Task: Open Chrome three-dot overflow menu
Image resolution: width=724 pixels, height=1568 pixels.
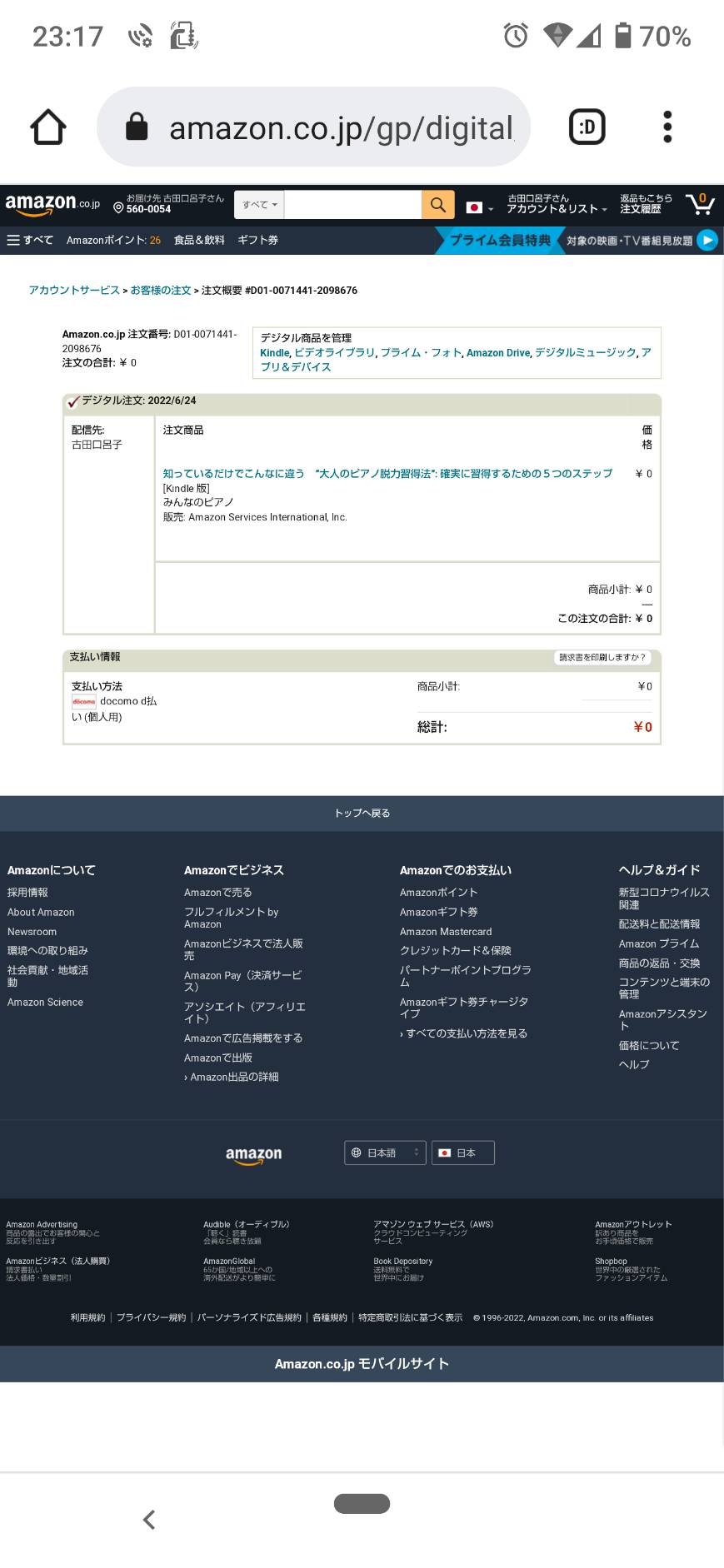Action: tap(667, 127)
